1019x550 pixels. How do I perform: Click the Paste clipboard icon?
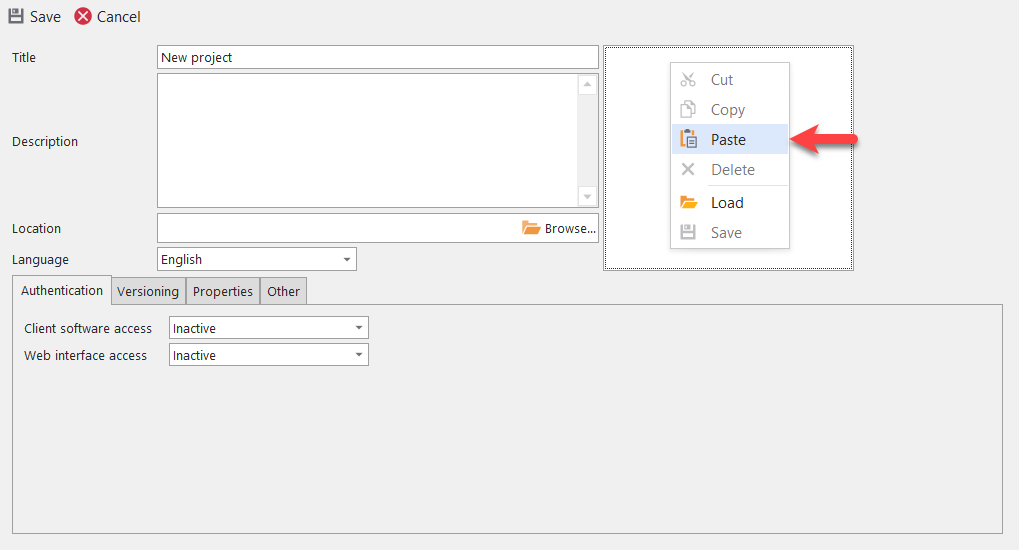[688, 140]
